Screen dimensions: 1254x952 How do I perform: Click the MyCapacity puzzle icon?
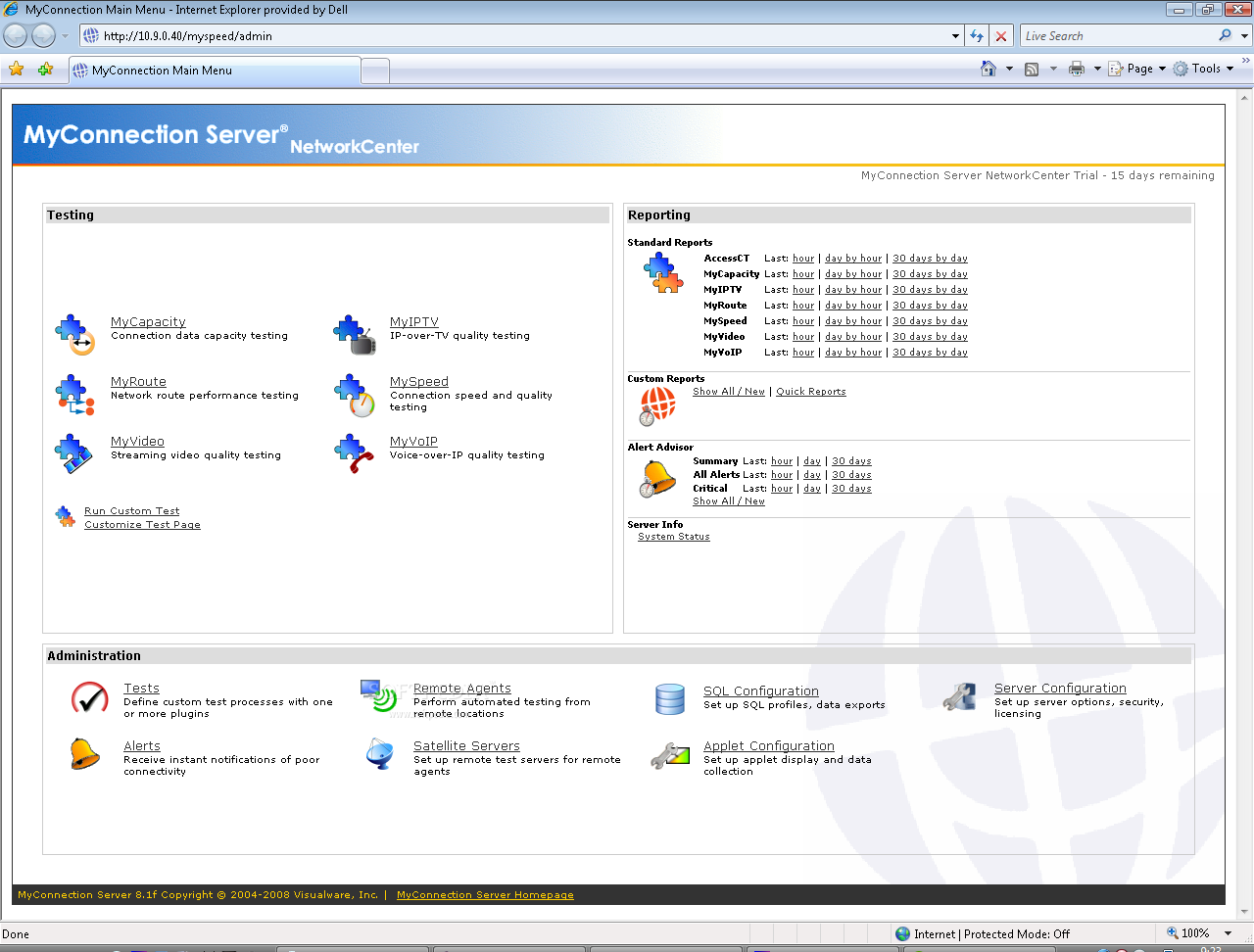click(74, 334)
